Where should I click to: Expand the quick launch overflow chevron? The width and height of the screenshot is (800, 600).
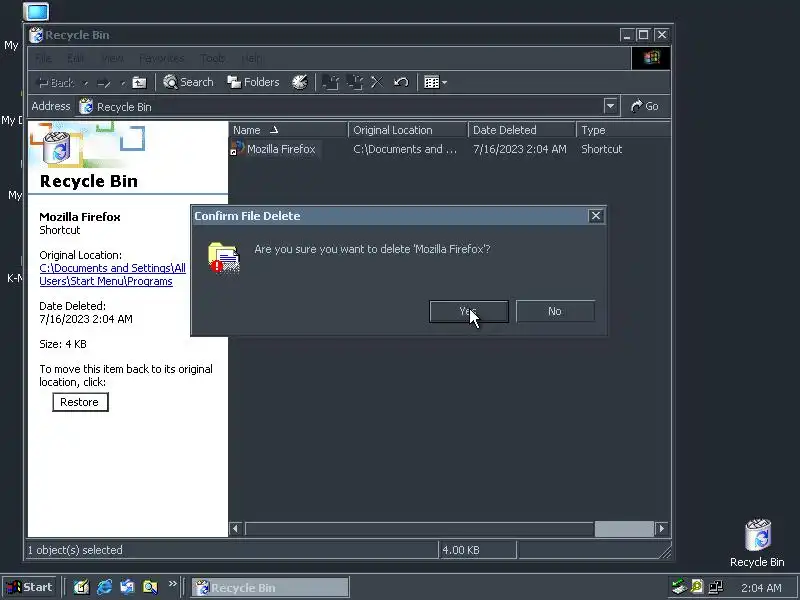[x=172, y=584]
